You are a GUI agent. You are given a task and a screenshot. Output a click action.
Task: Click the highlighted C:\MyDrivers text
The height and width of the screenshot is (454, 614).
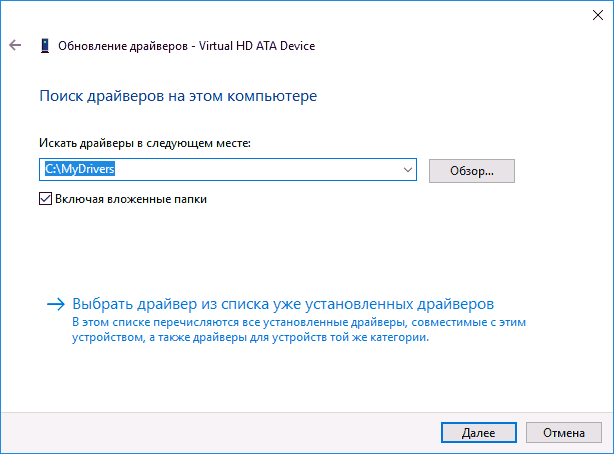pyautogui.click(x=80, y=169)
